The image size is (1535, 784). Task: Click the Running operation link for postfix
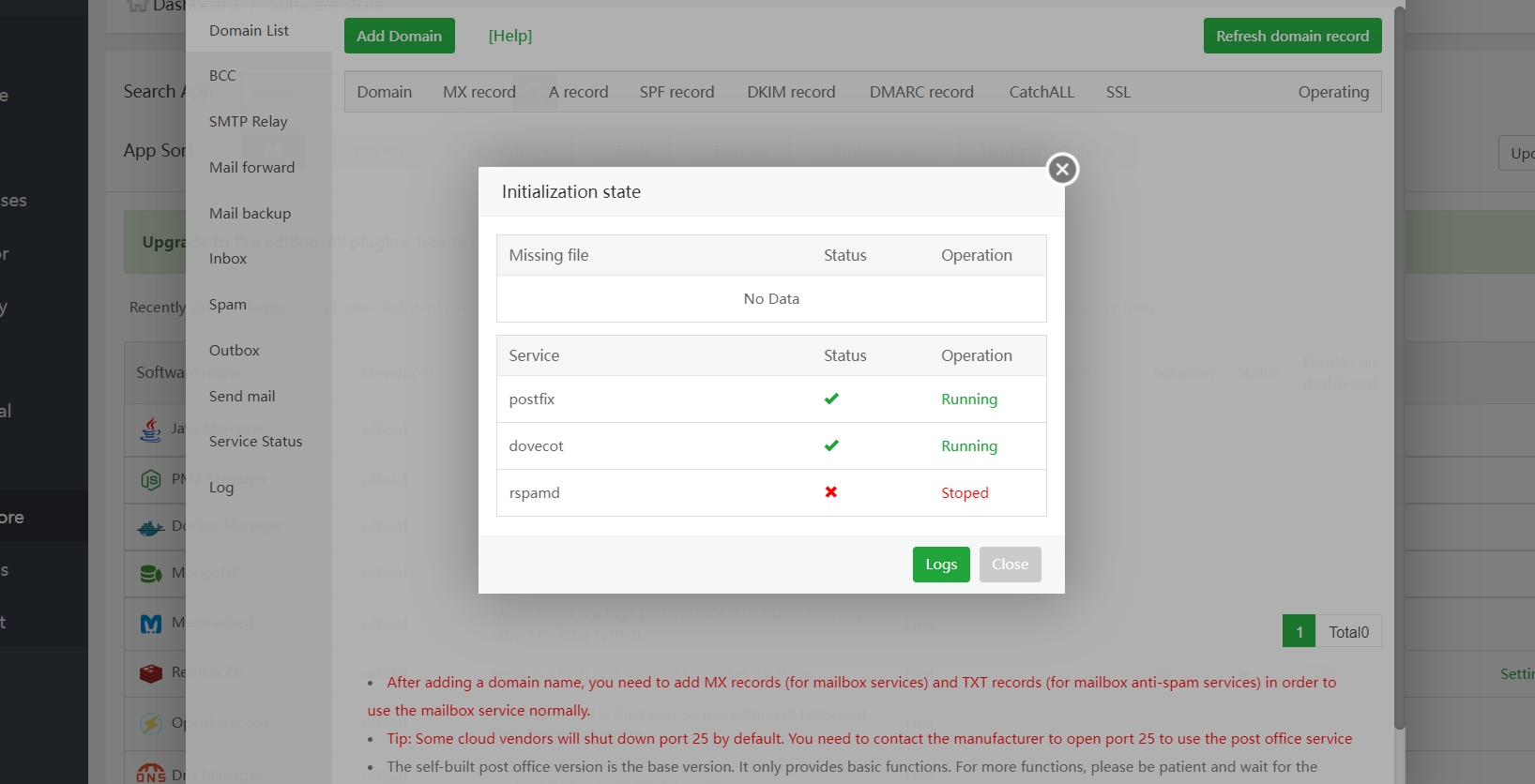coord(969,400)
